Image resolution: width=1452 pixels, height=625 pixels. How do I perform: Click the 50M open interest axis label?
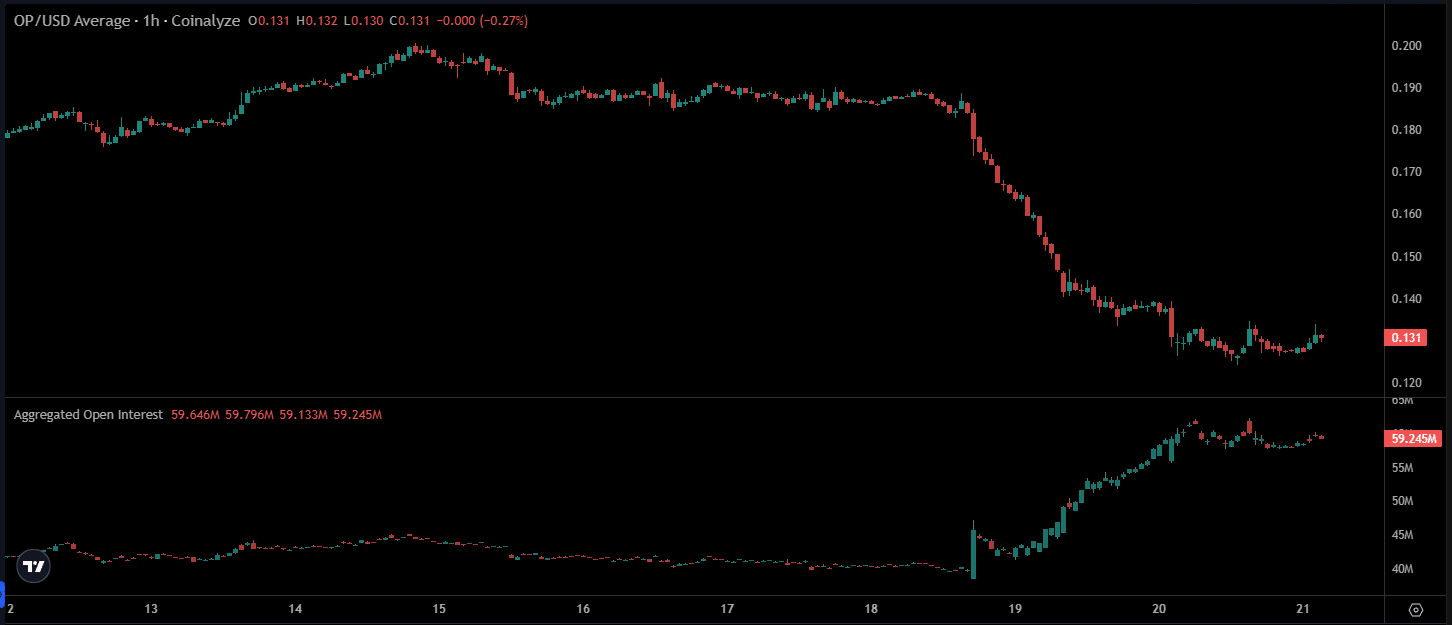tap(1403, 501)
